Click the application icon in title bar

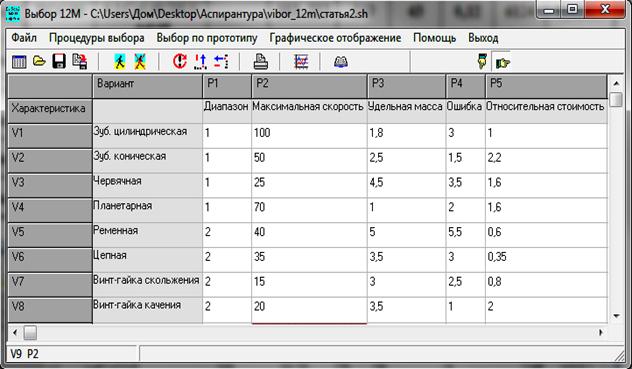point(13,13)
